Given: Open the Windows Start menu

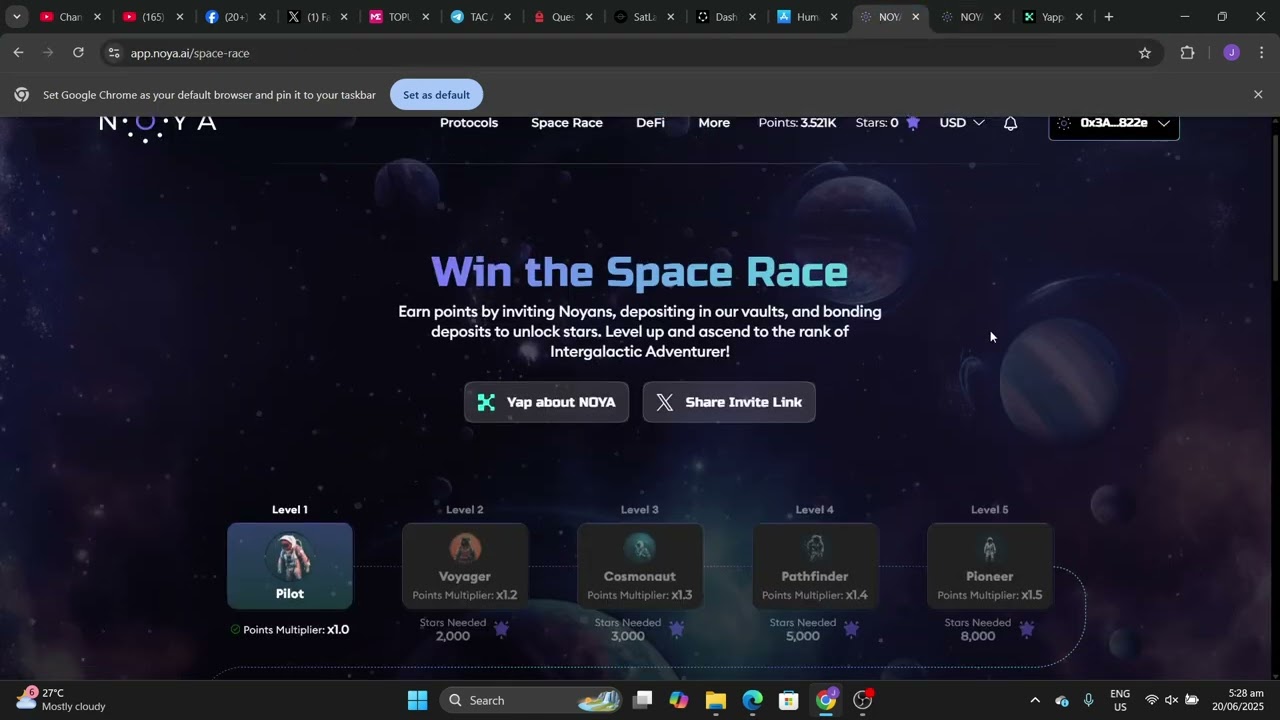Looking at the screenshot, I should pos(418,700).
